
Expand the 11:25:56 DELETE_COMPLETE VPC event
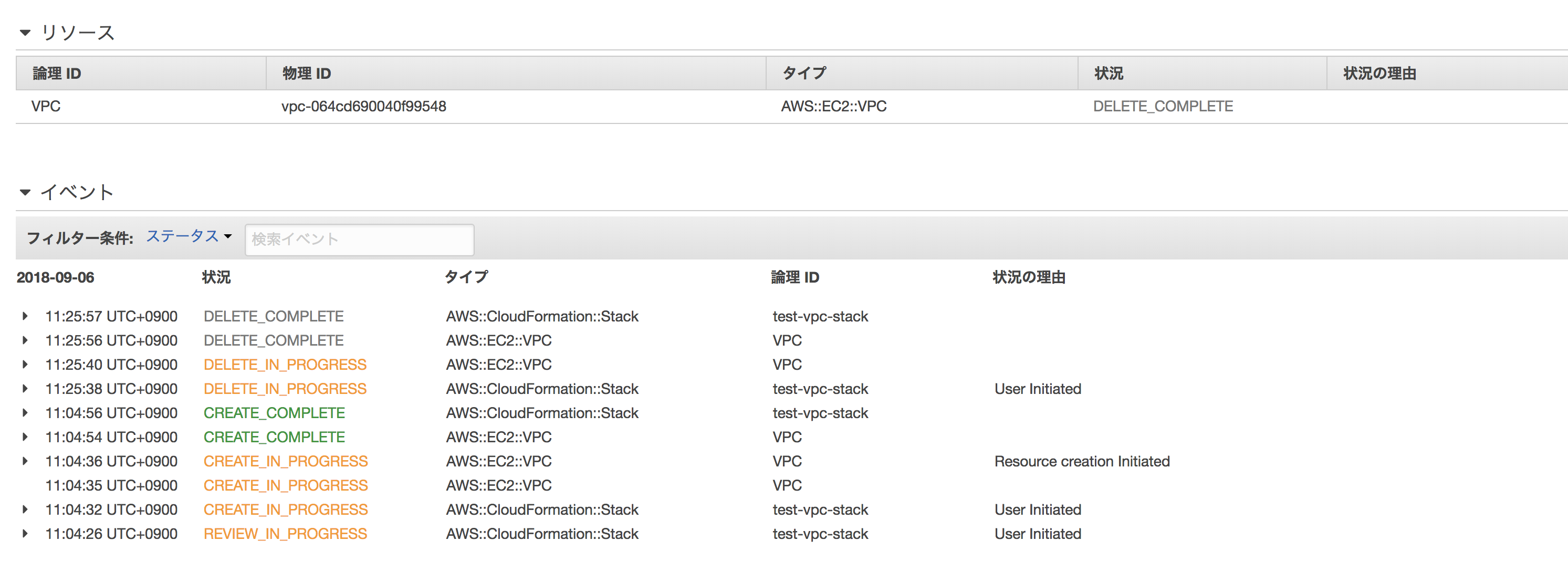[25, 341]
